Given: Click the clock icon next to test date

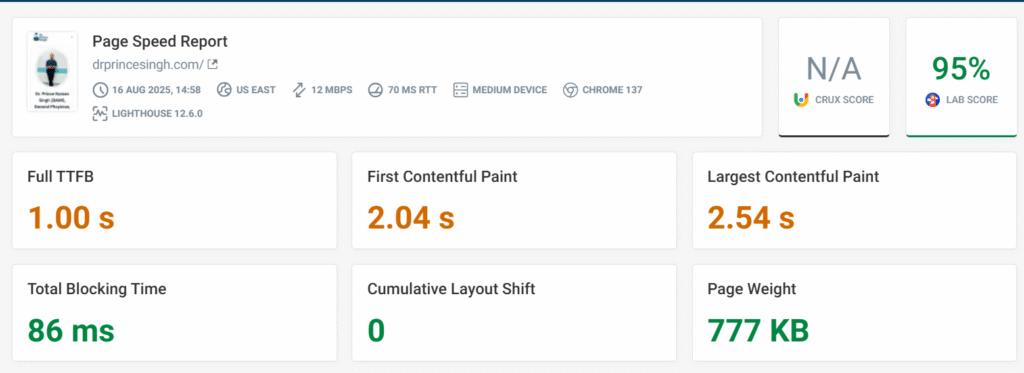Looking at the screenshot, I should 100,89.
